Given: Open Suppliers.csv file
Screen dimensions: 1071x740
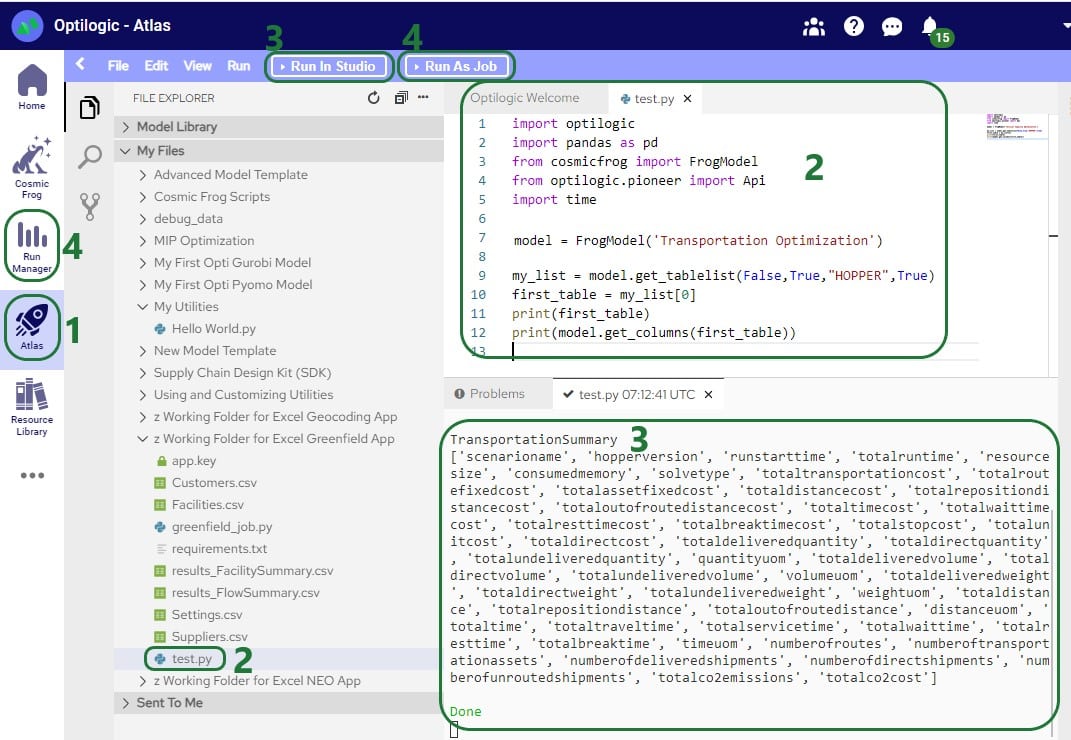Looking at the screenshot, I should pos(209,636).
